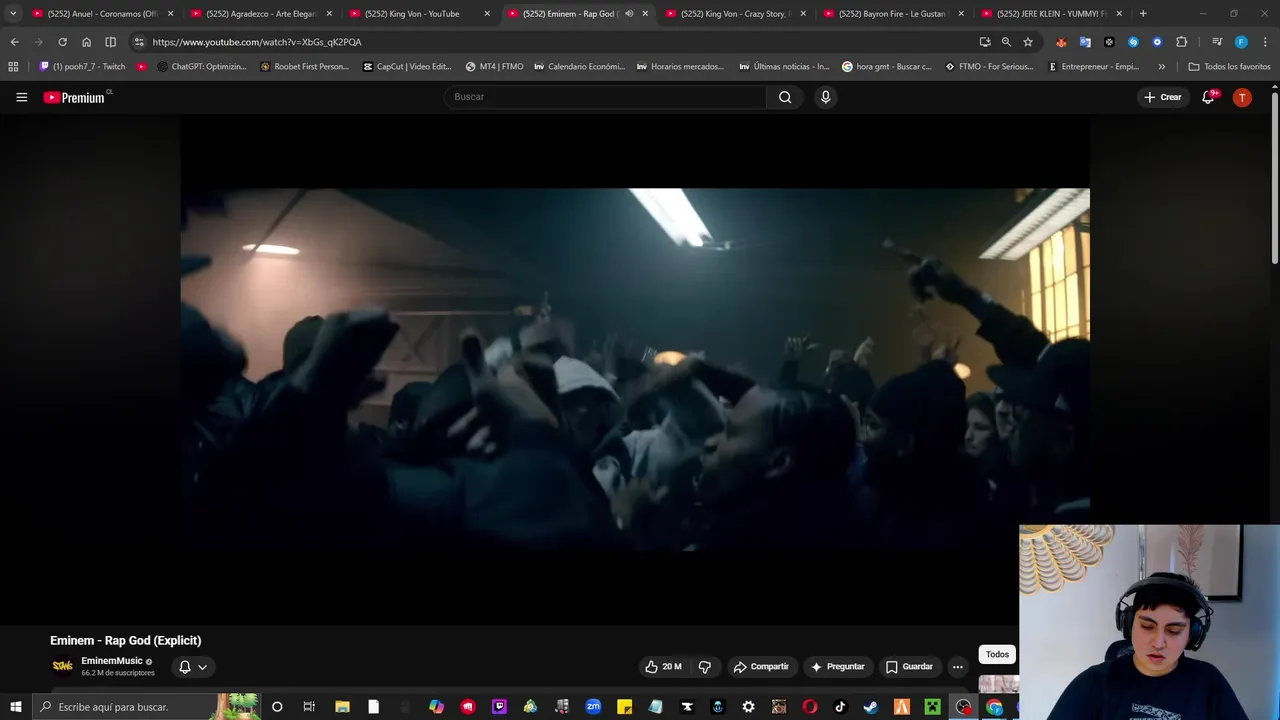Screen dimensions: 1280x720
Task: Open the YouTube account avatar menu
Action: click(1242, 97)
